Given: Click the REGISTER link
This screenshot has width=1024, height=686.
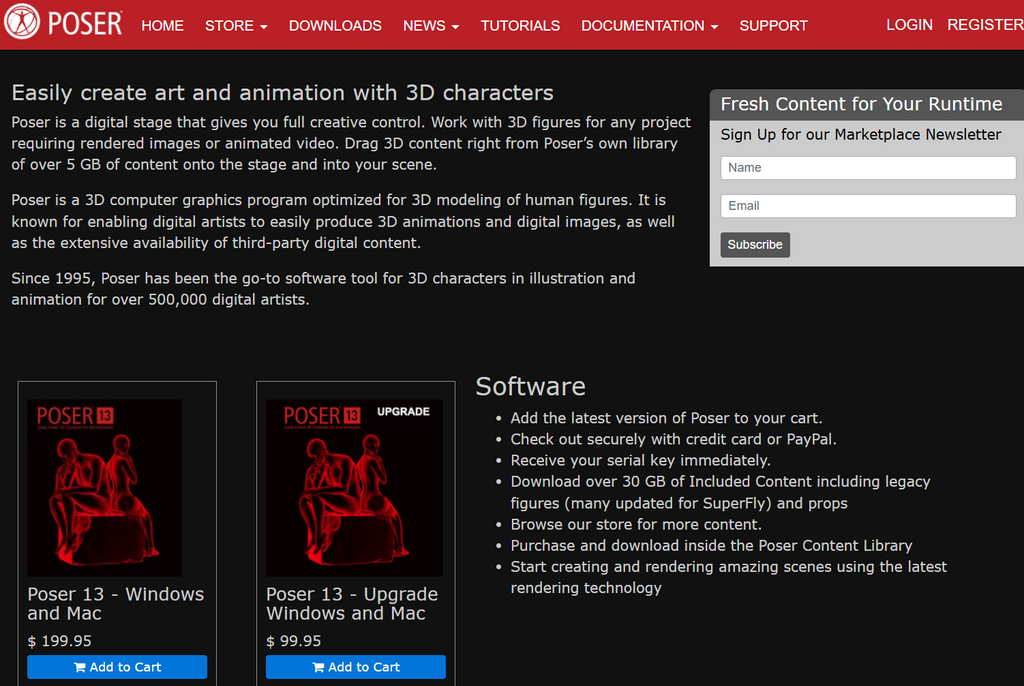Looking at the screenshot, I should [984, 25].
